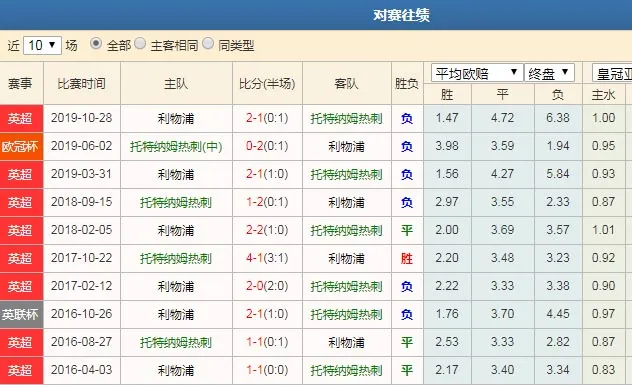Open the 4-1(3:1) score on 2017-10-22
632x387 pixels.
pos(267,258)
